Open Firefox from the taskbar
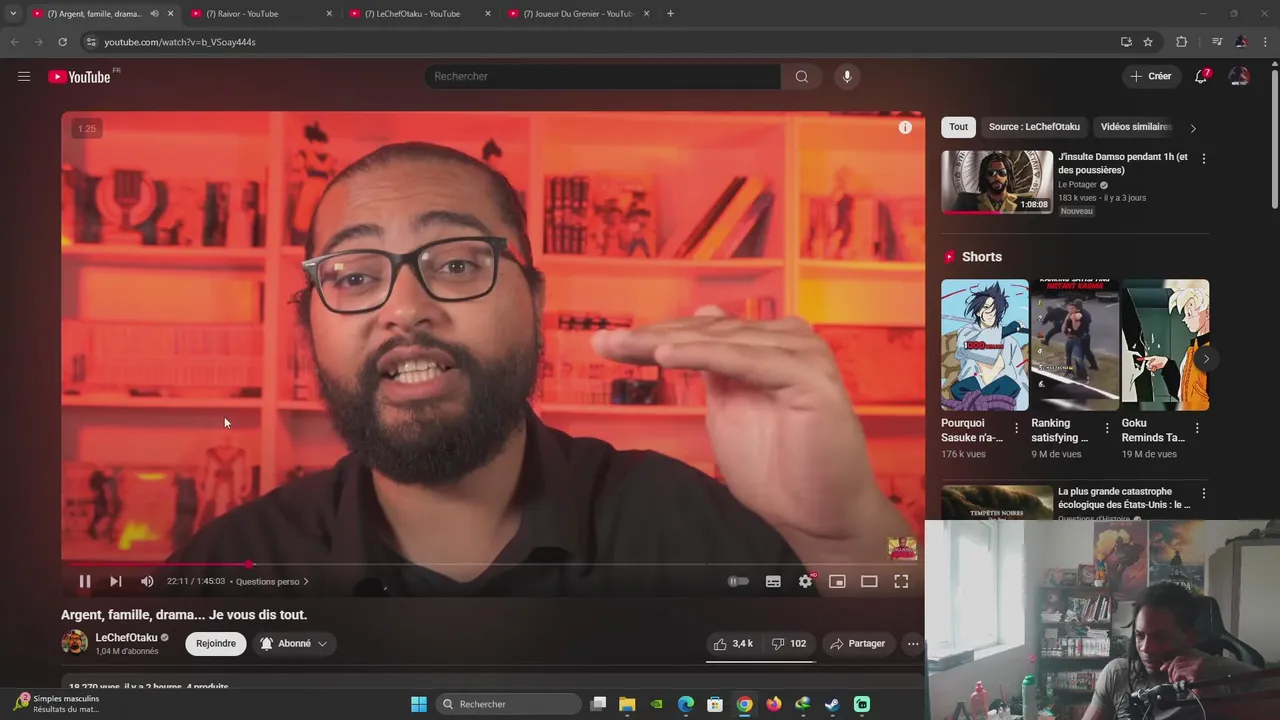Image resolution: width=1280 pixels, height=720 pixels. click(x=773, y=704)
